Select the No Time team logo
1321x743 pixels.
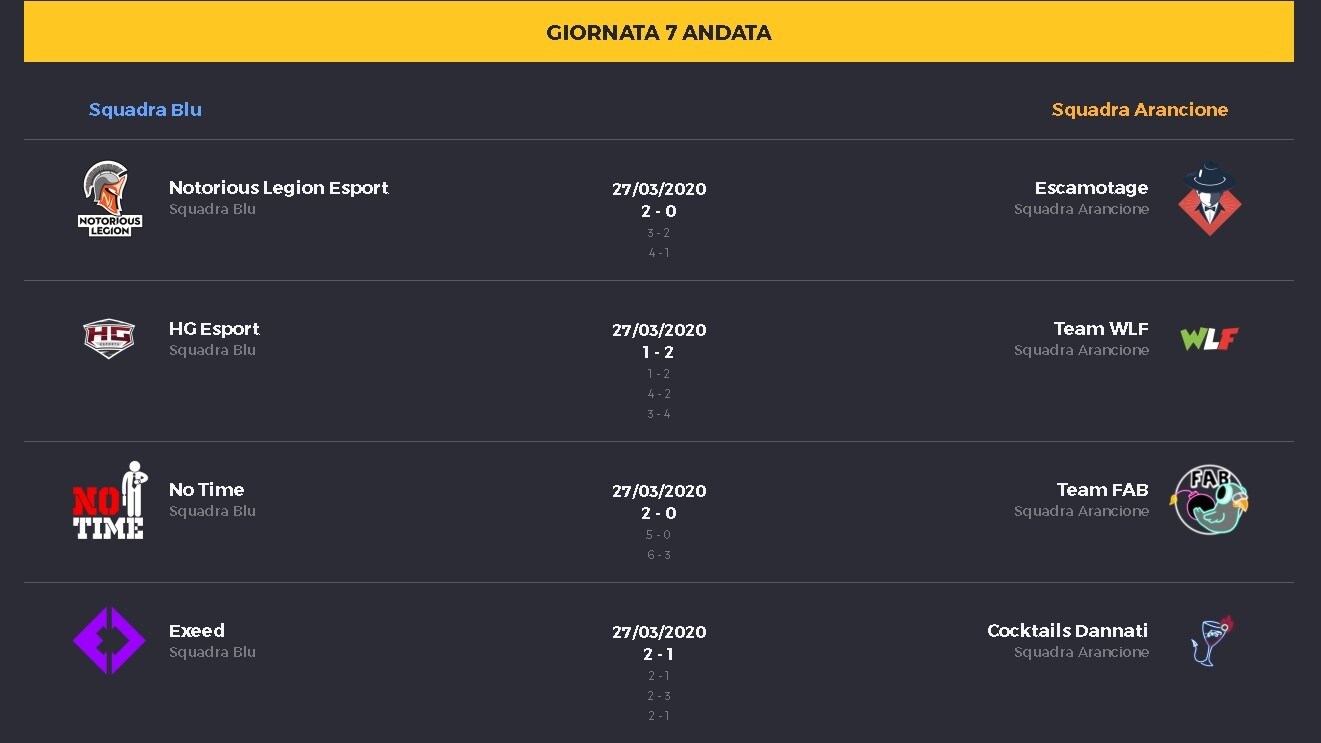[109, 500]
